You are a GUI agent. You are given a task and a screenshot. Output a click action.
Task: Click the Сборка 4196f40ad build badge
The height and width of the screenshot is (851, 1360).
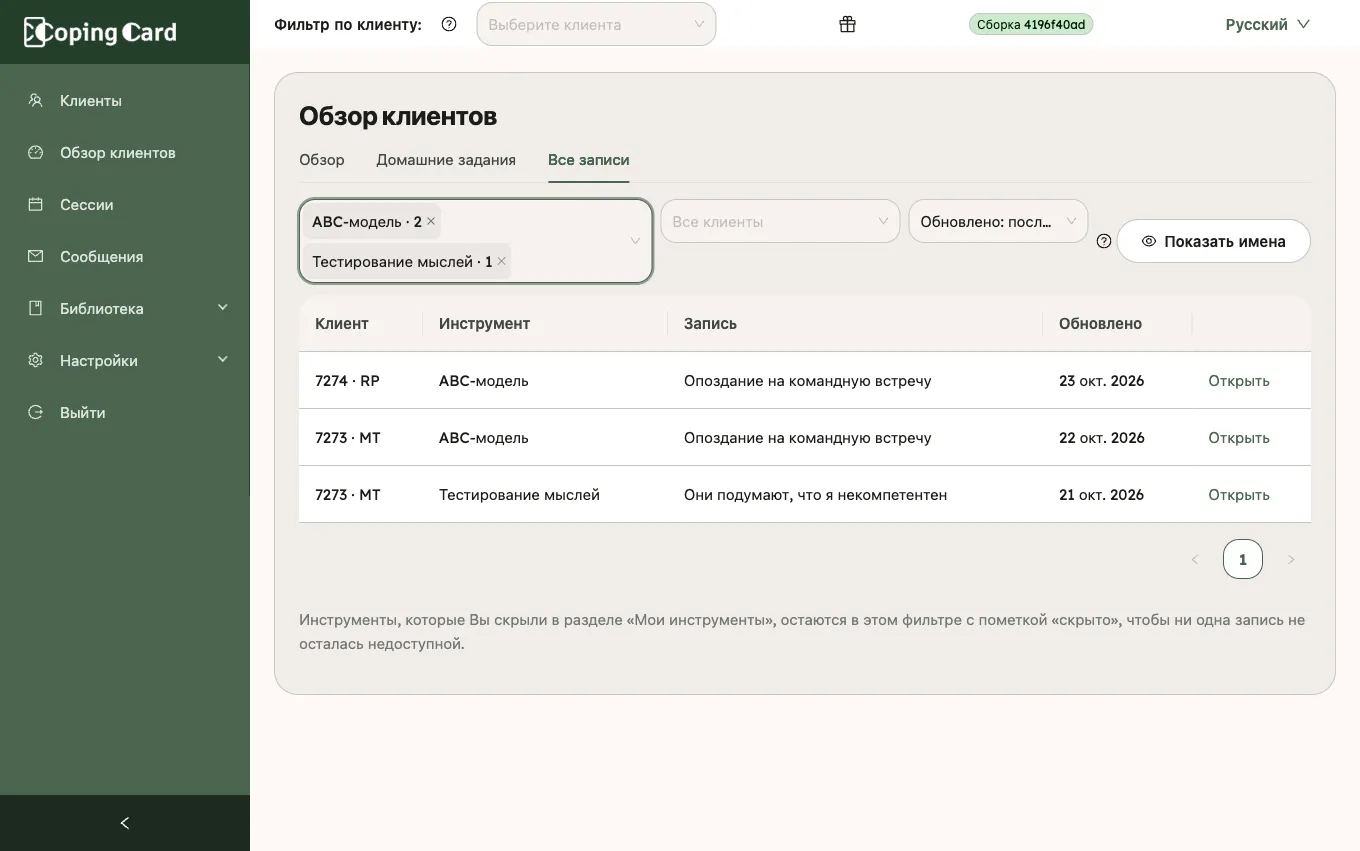(x=1031, y=24)
